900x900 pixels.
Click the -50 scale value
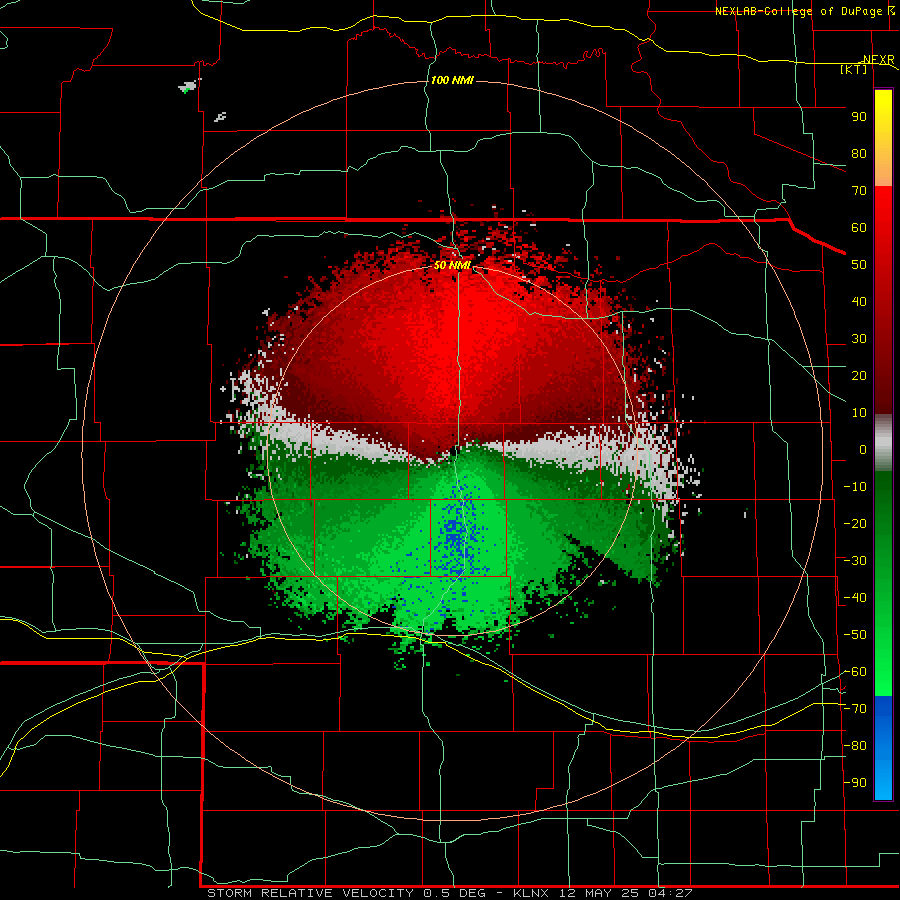(855, 635)
